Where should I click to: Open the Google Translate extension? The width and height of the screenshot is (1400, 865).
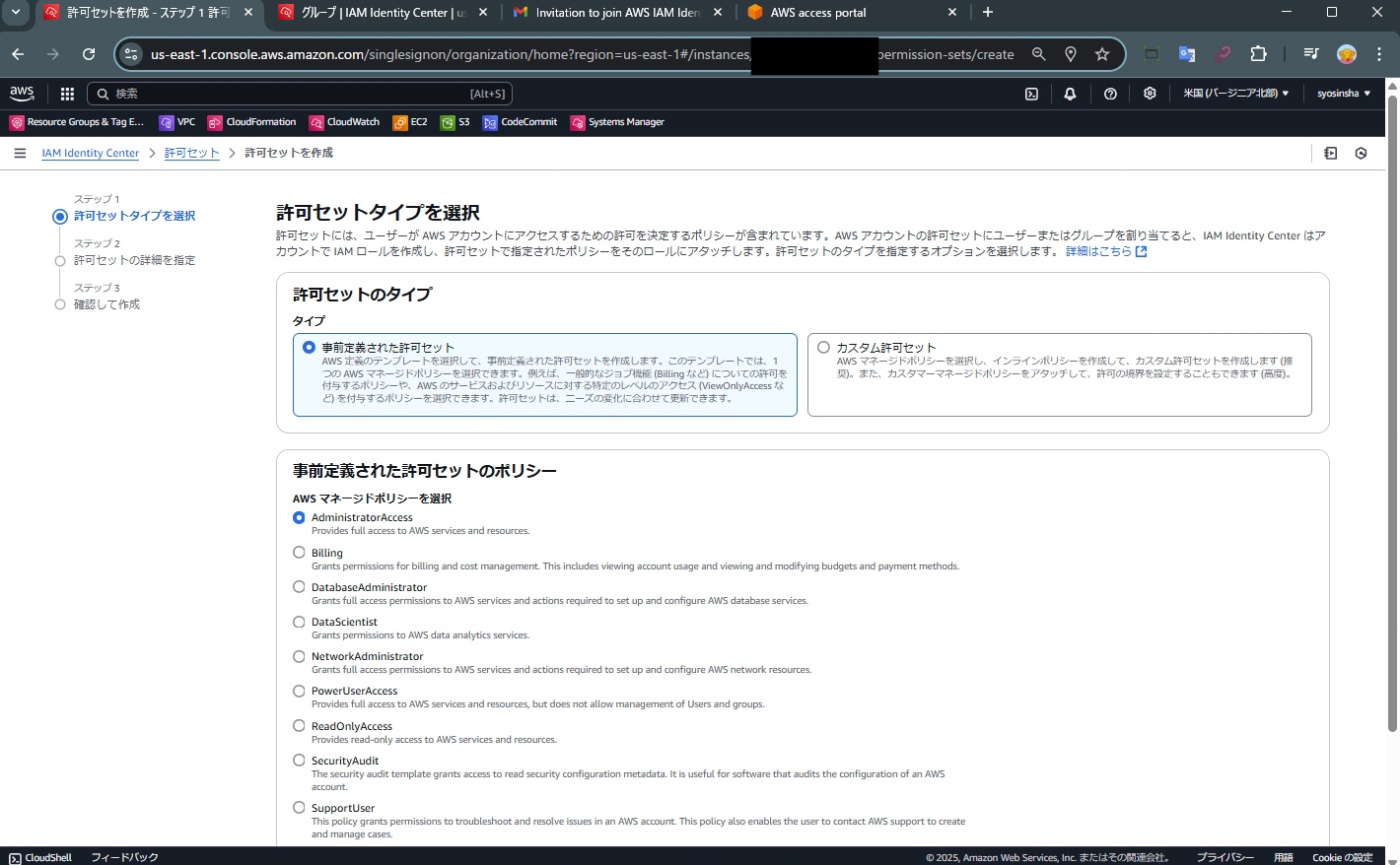click(1187, 54)
